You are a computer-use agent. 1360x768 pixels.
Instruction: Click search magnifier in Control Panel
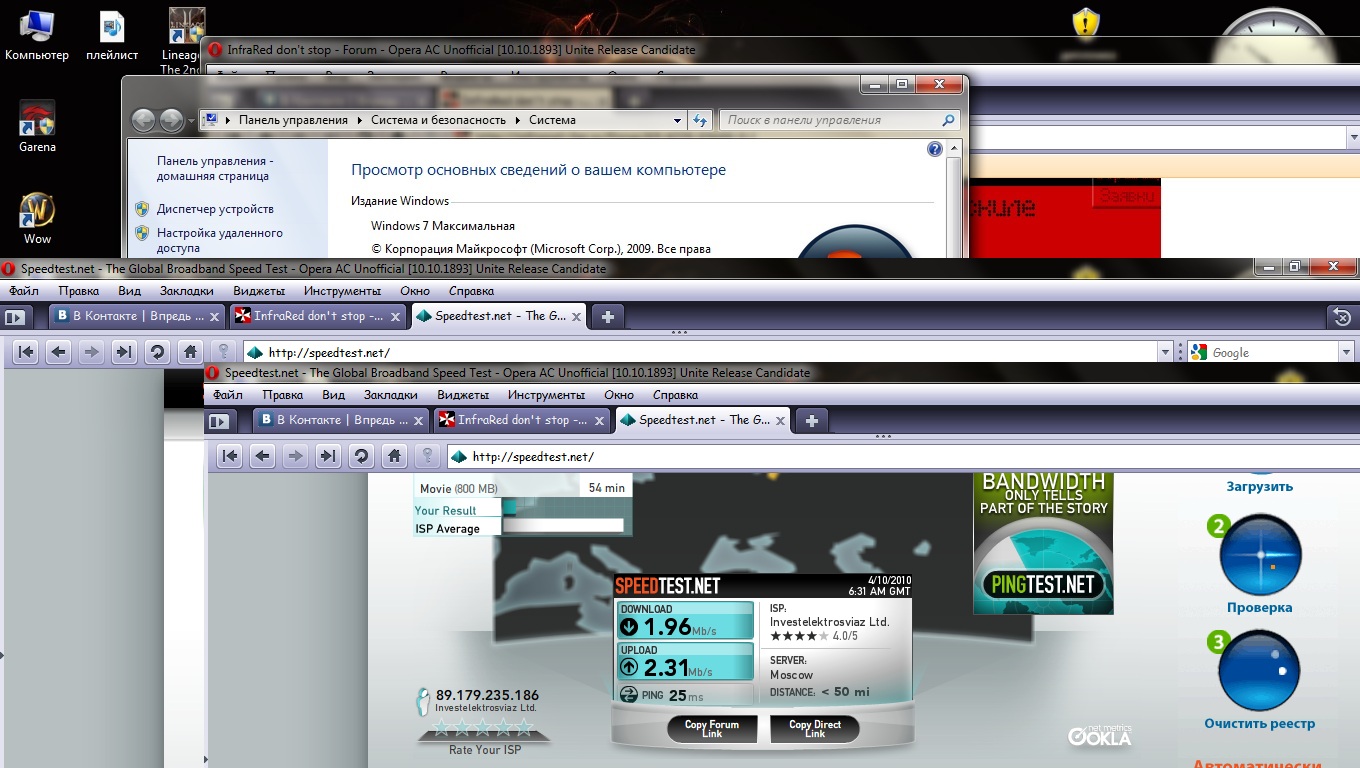click(x=949, y=120)
